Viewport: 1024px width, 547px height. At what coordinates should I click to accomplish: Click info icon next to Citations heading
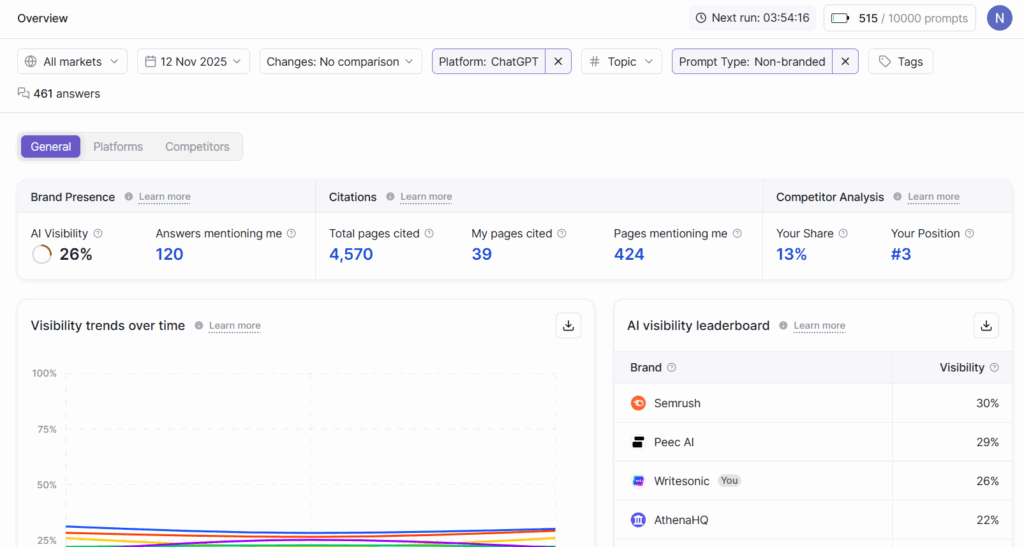pyautogui.click(x=390, y=196)
